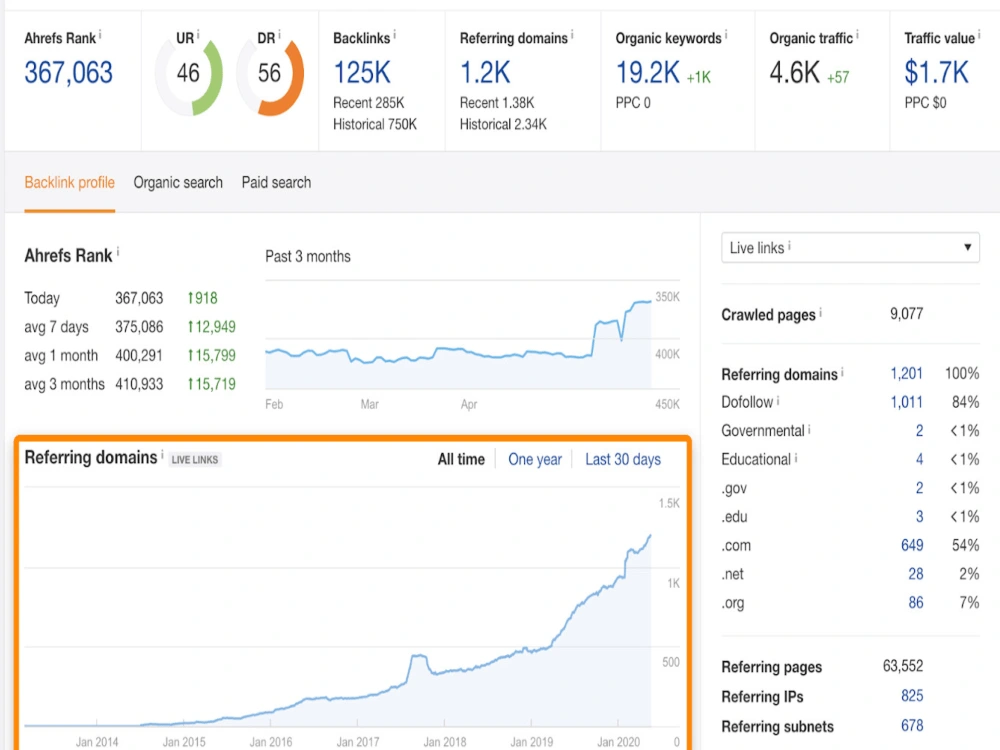Click the avg 1 month rank 400,291
This screenshot has width=1000, height=750.
click(x=139, y=355)
